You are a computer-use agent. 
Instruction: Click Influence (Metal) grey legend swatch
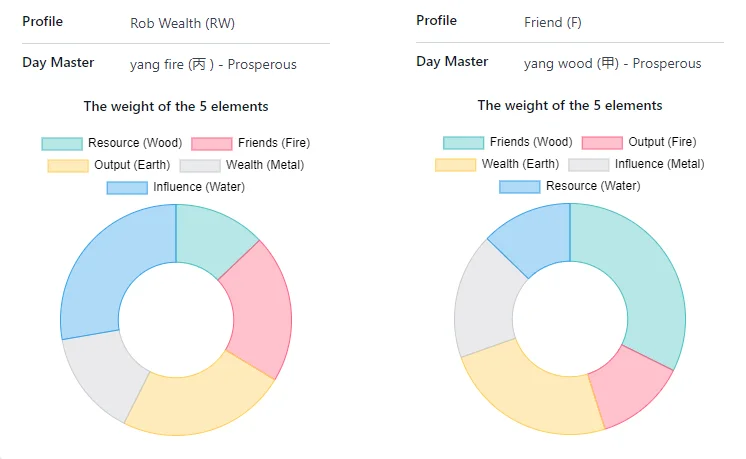588,164
